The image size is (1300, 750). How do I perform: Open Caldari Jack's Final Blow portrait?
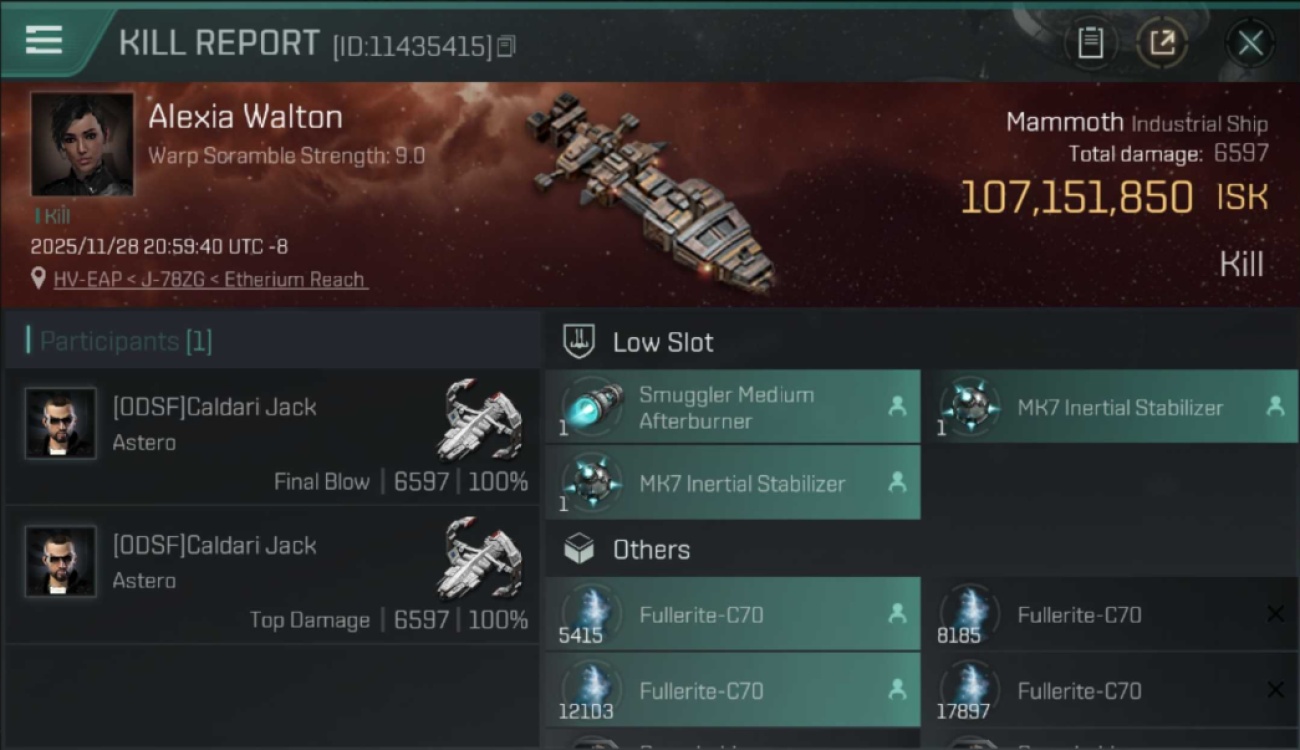[61, 424]
